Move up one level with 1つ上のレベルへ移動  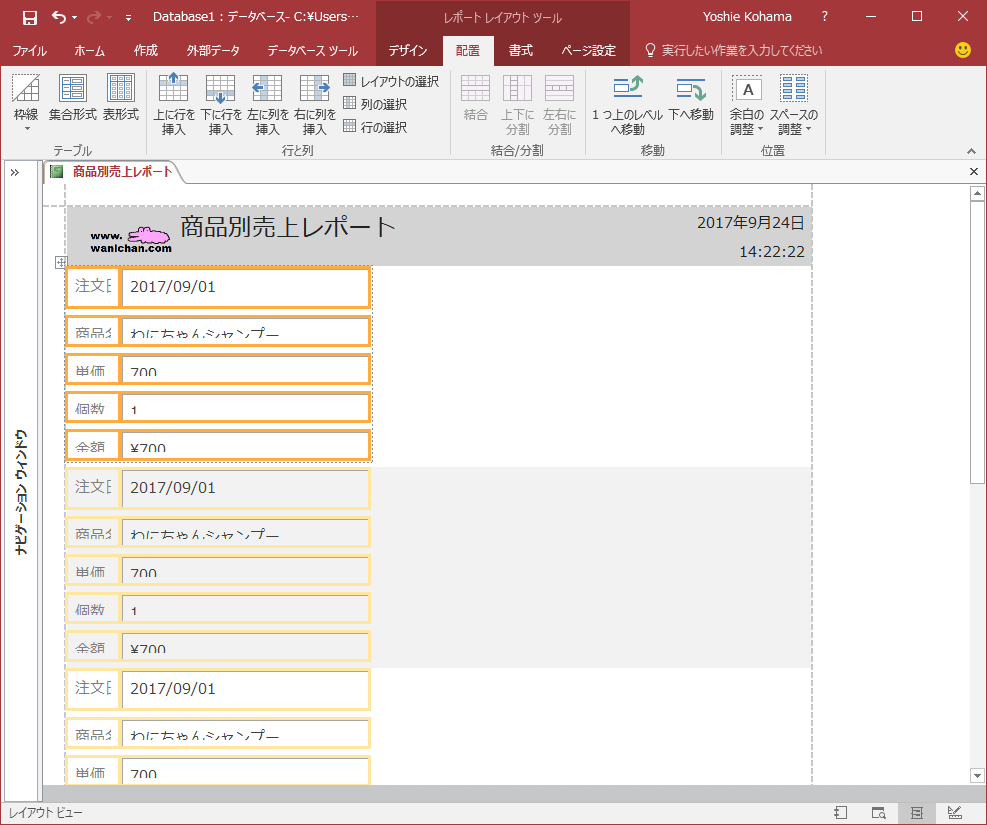(x=628, y=104)
